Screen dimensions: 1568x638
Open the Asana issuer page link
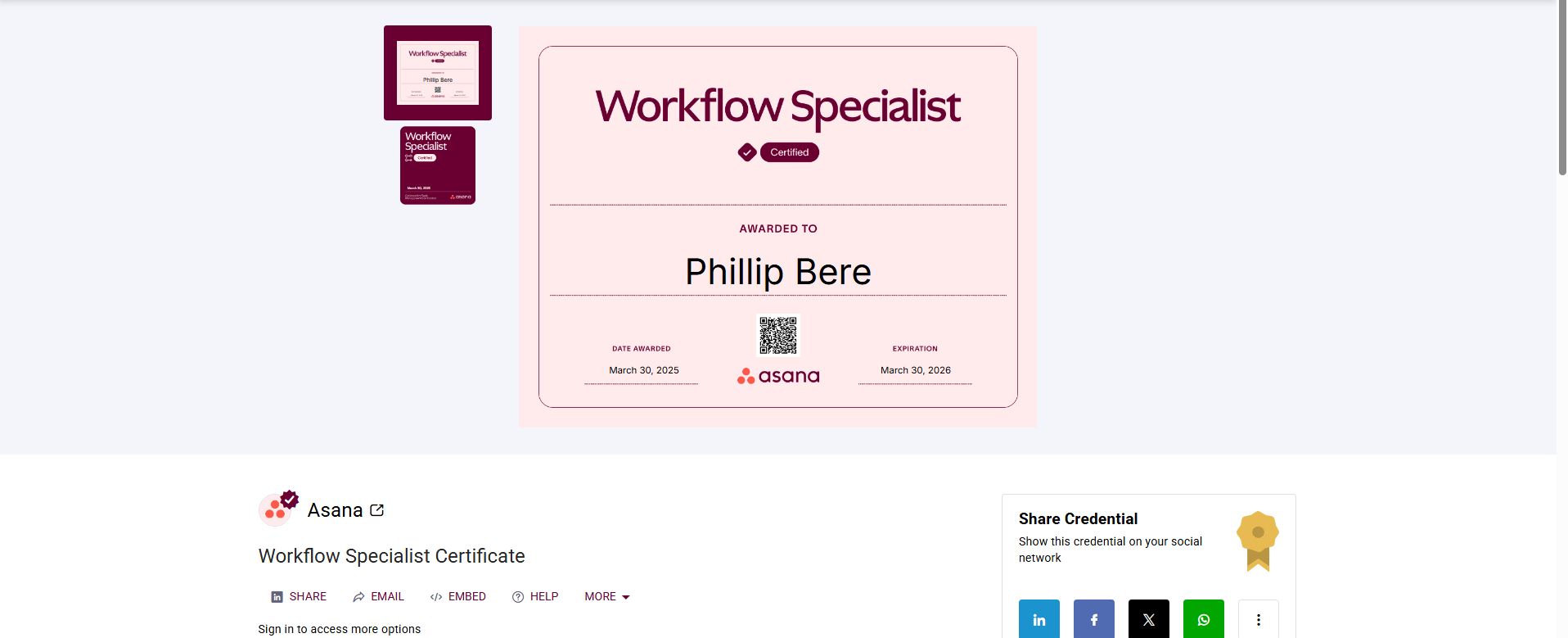pos(335,509)
